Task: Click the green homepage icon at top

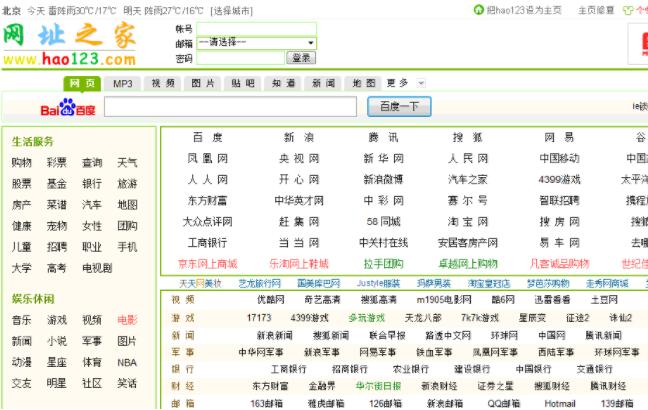Action: (x=478, y=10)
